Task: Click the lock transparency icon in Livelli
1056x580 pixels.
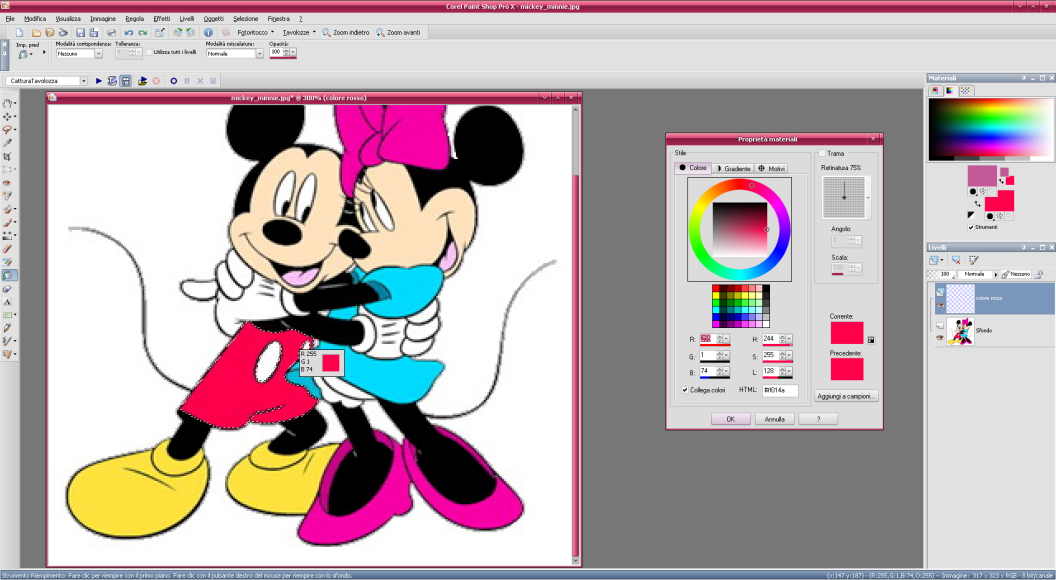Action: click(1038, 274)
